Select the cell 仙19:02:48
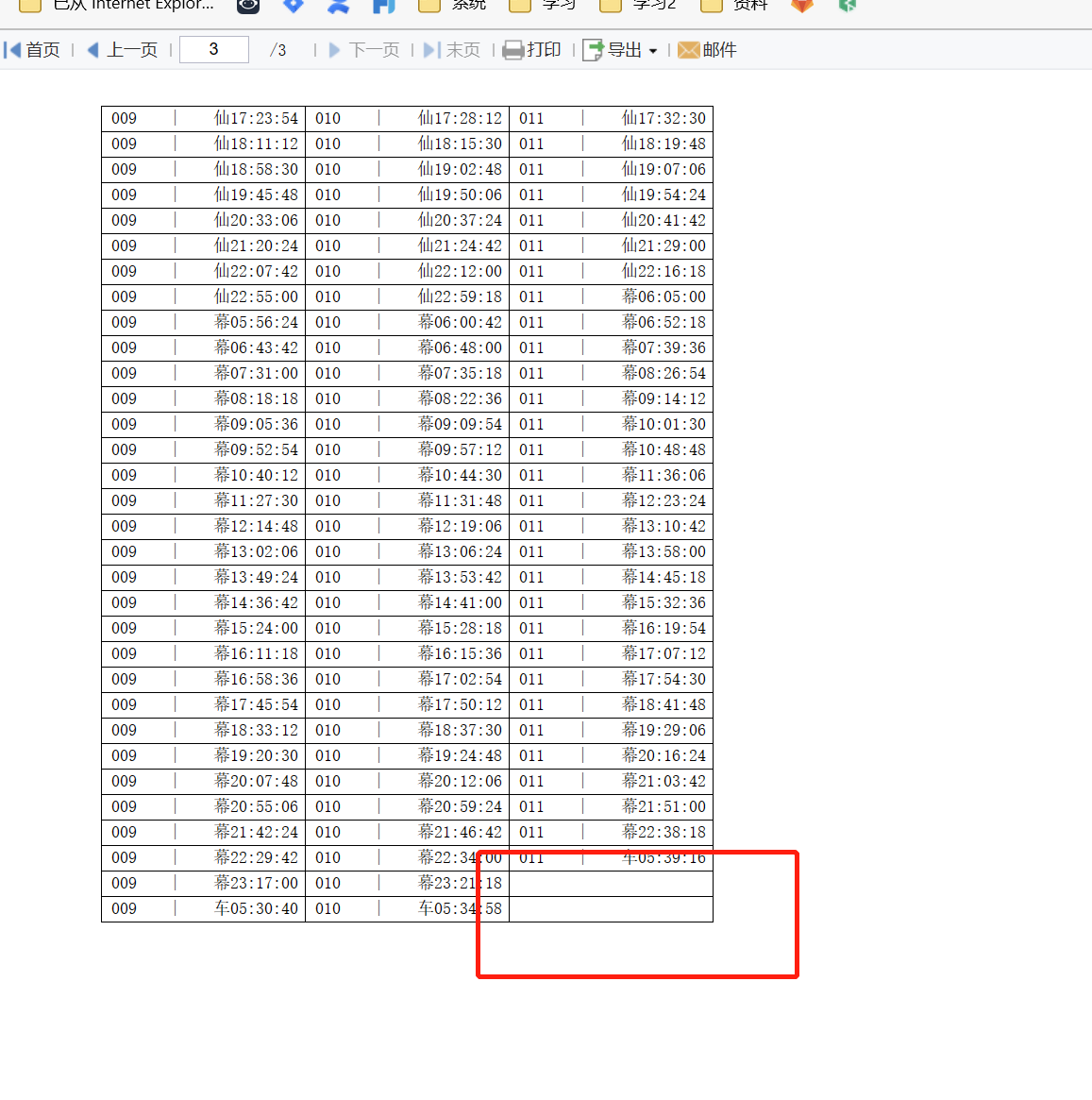The height and width of the screenshot is (1100, 1092). click(x=460, y=169)
